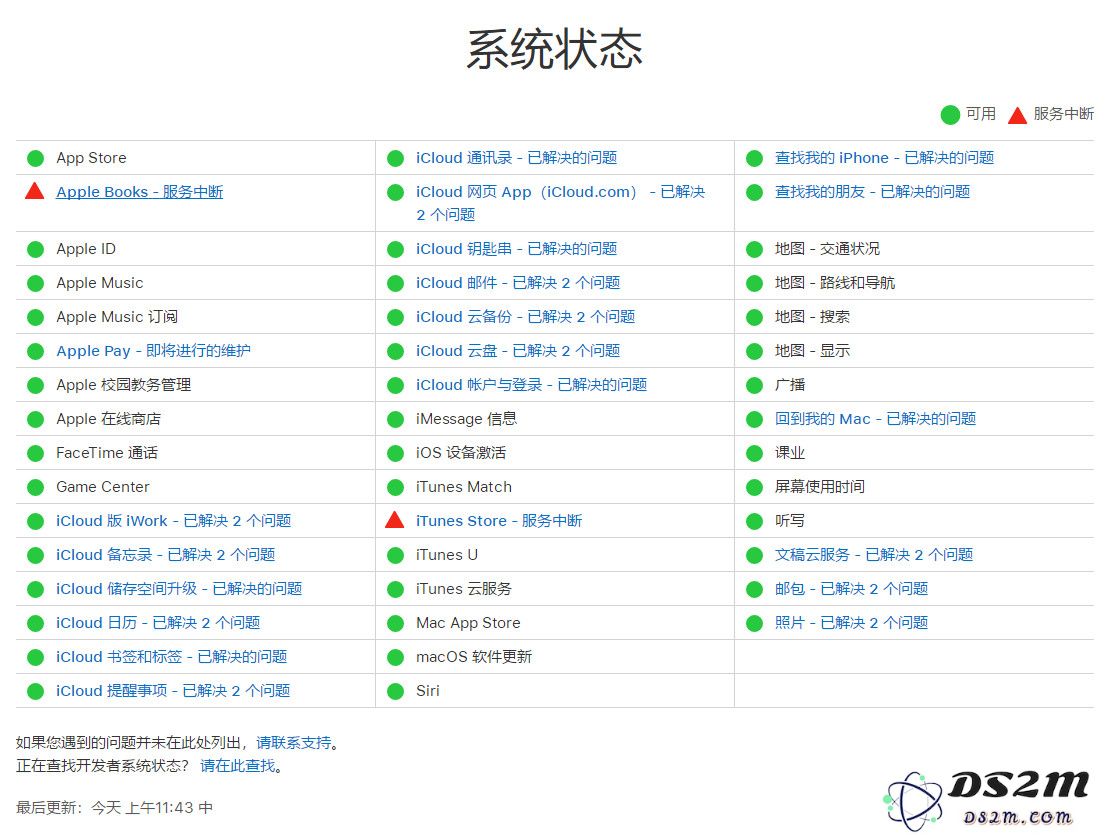Screen dimensions: 1106x835
Task: Open iCloud 帐户与登录 resolved issue link
Action: 531,385
